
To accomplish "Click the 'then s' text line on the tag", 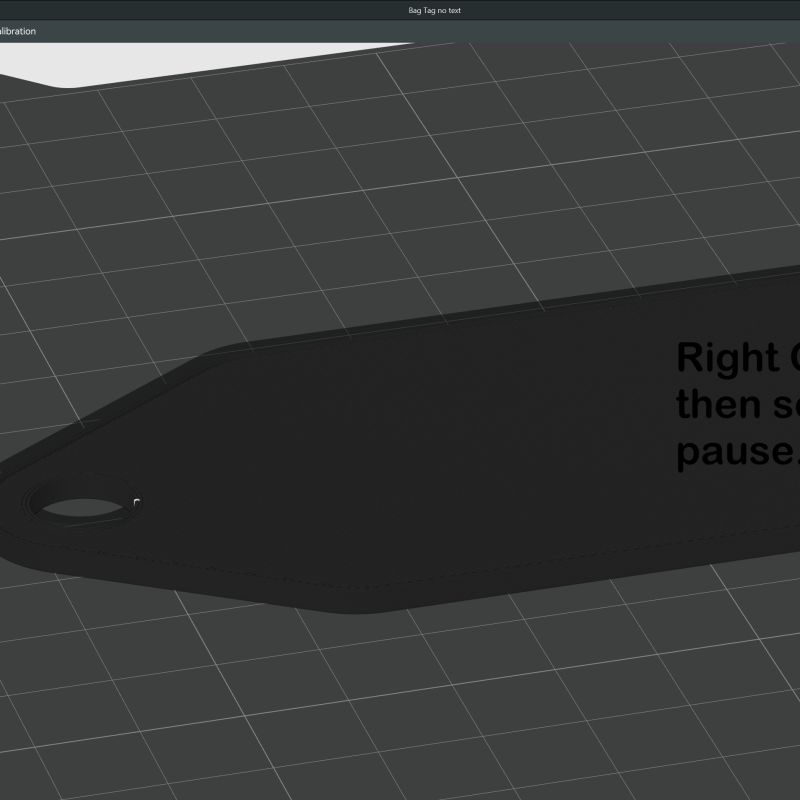I will click(738, 405).
